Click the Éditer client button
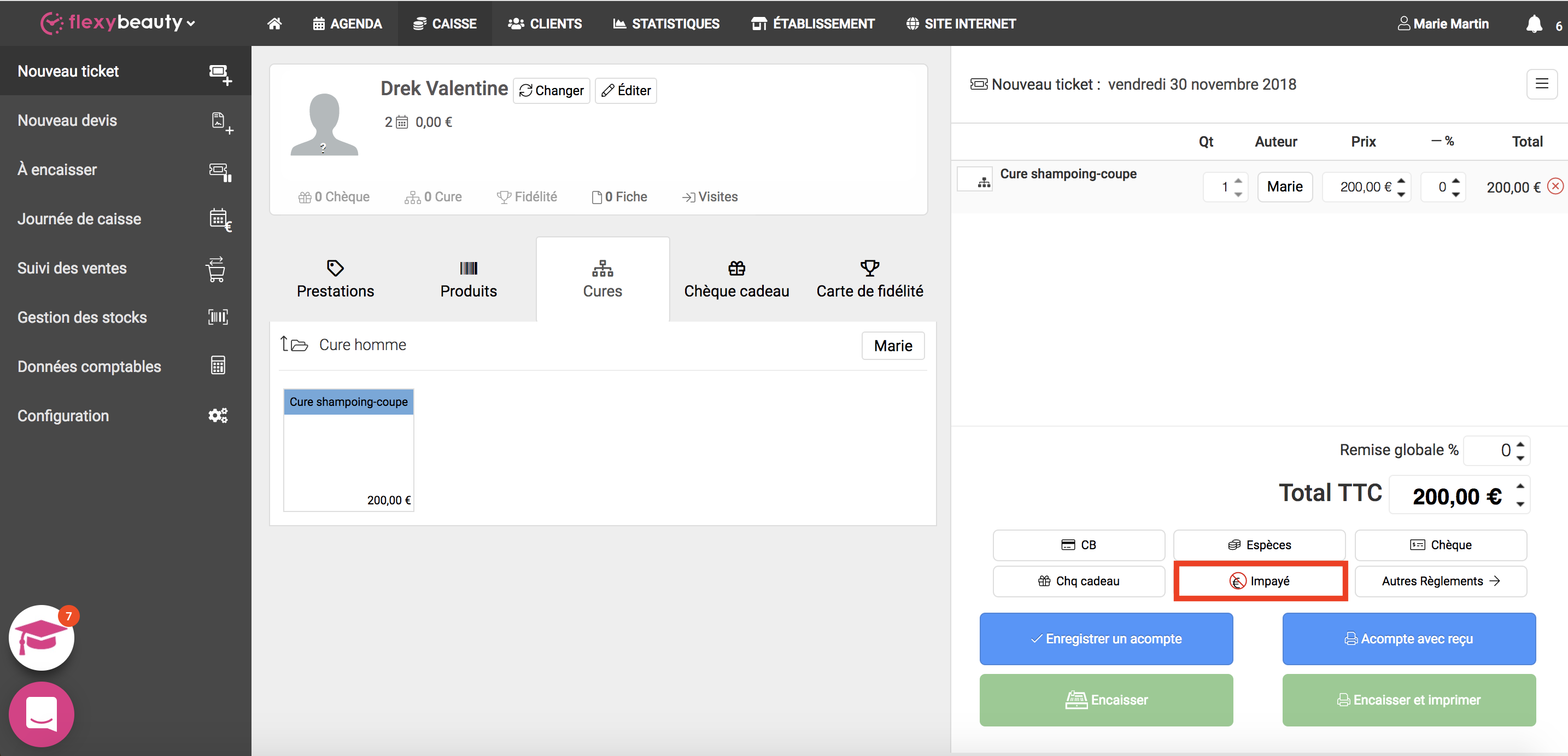This screenshot has height=756, width=1568. click(626, 91)
